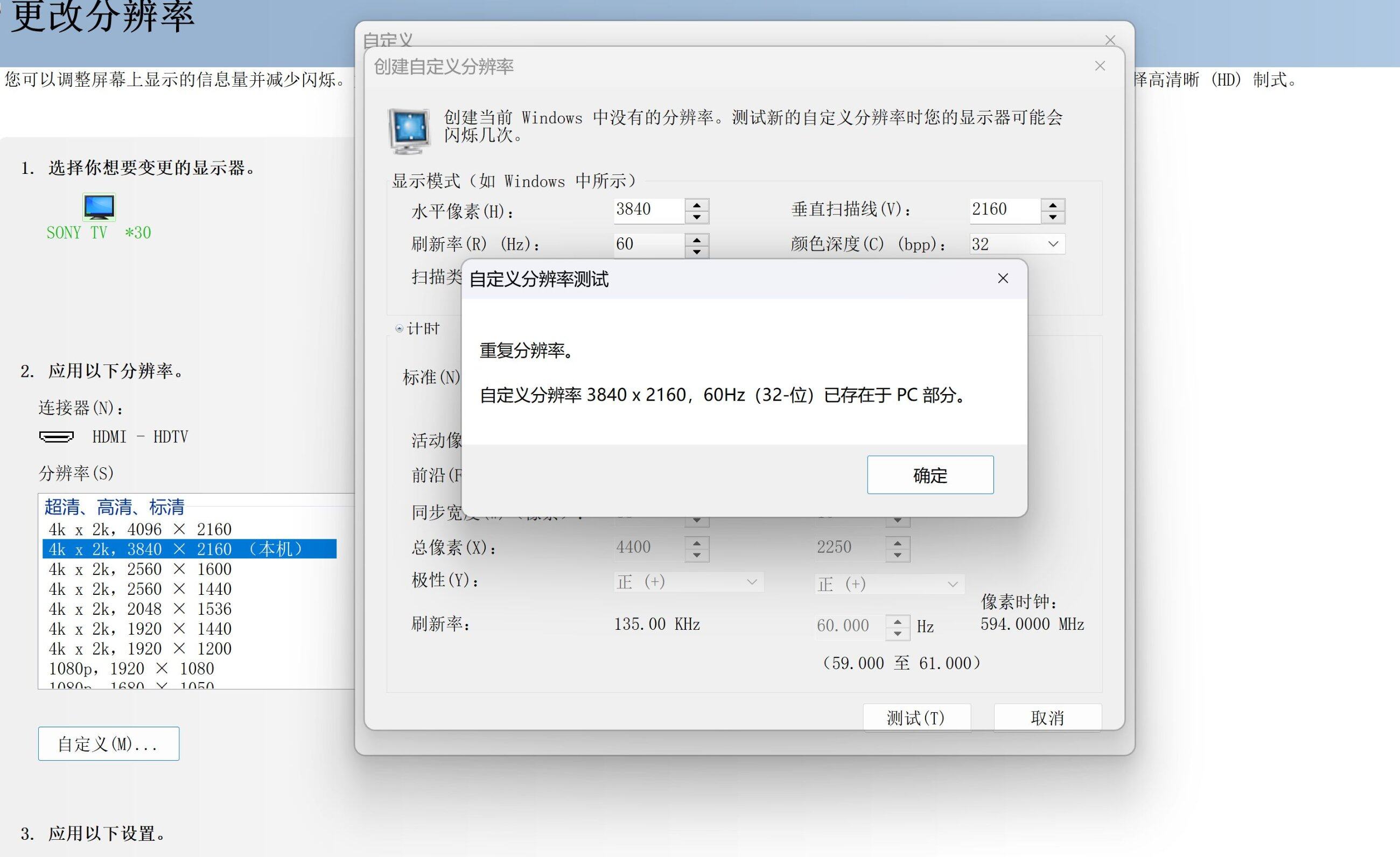
Task: Select 4k x 2k, 2560 × 1440 resolution
Action: 189,589
